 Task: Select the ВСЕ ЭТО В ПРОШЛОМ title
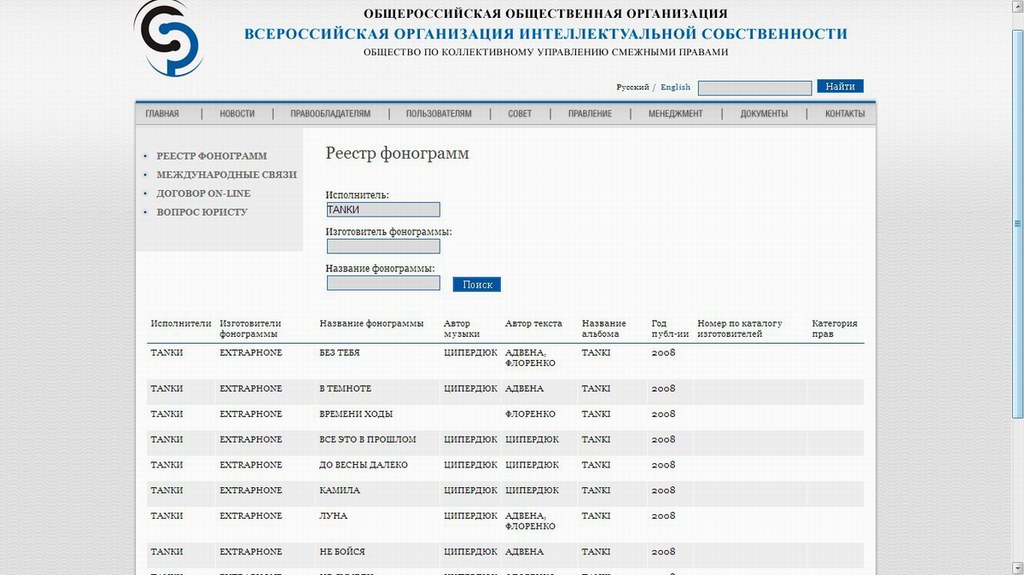pyautogui.click(x=368, y=440)
